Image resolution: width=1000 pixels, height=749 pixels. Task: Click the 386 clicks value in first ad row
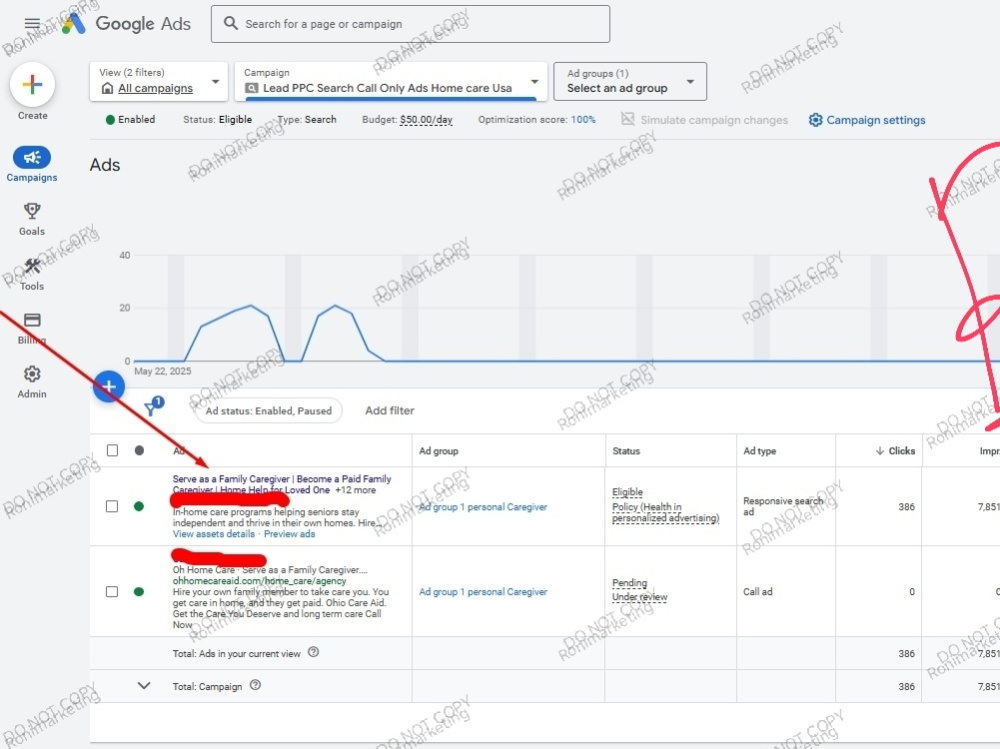[906, 507]
